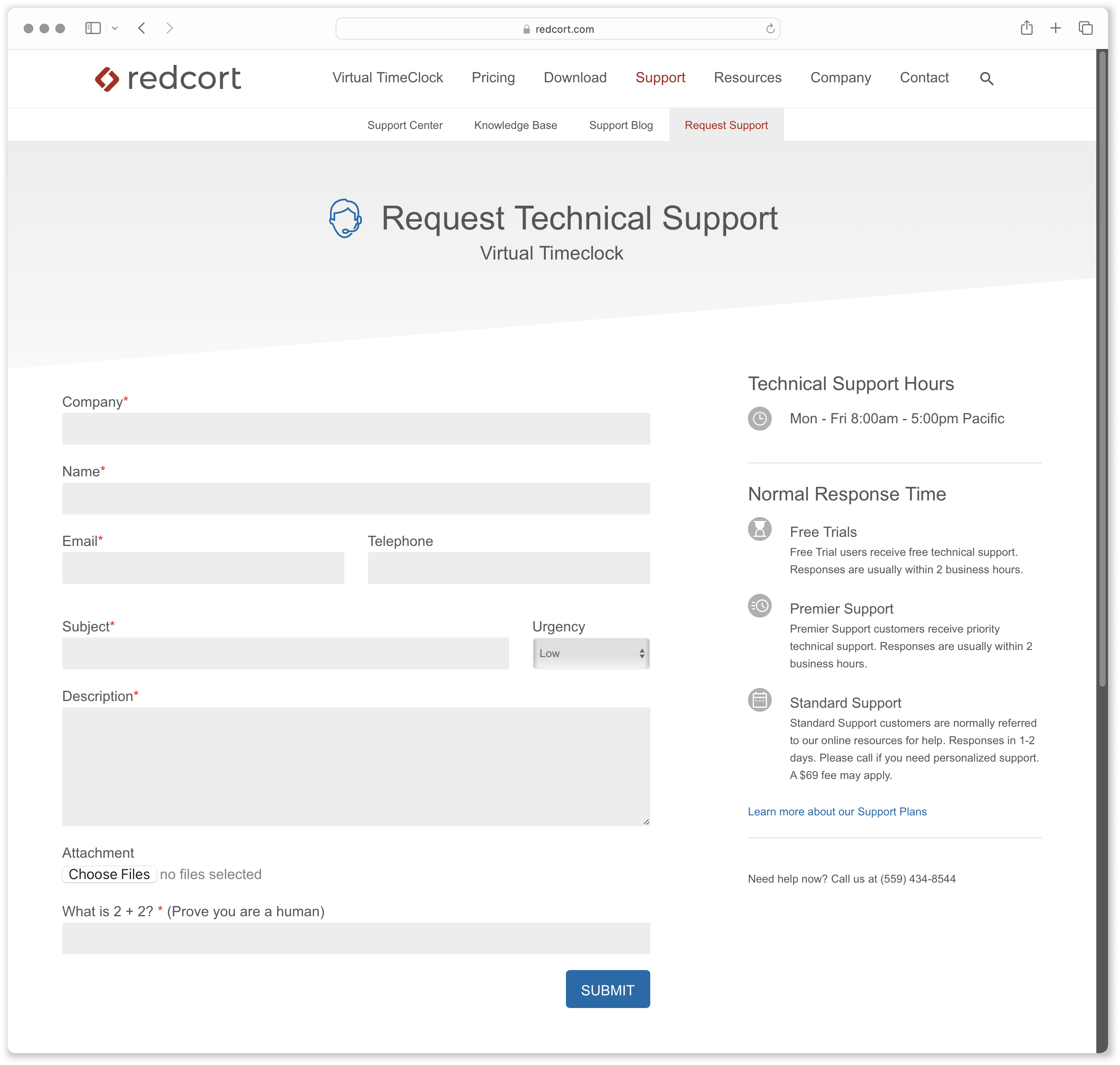Click inside the Description text area
This screenshot has width=1120, height=1065.
tap(356, 767)
